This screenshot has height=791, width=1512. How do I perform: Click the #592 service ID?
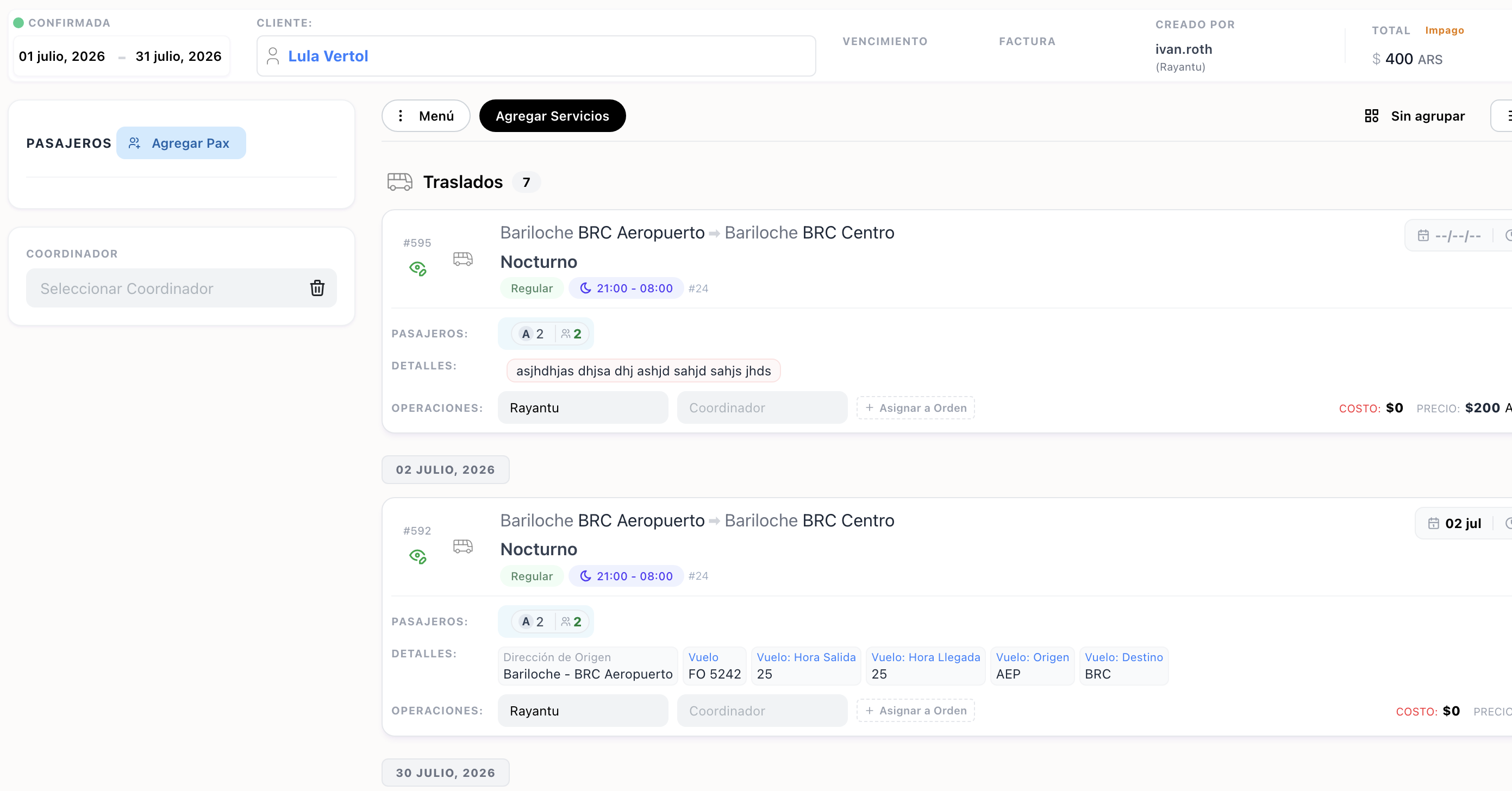[417, 531]
